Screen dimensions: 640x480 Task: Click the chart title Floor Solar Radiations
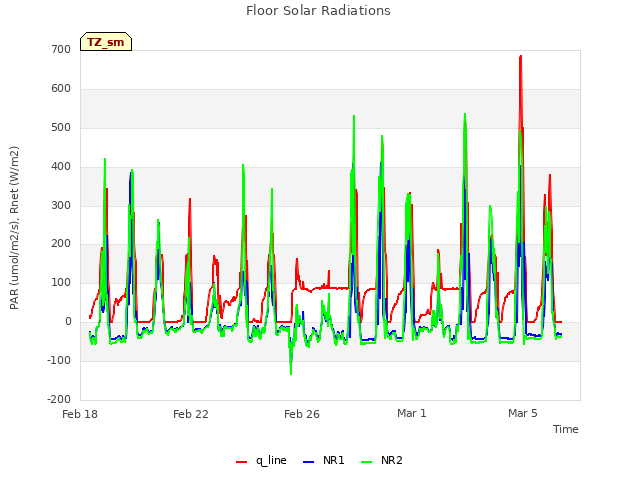318,11
